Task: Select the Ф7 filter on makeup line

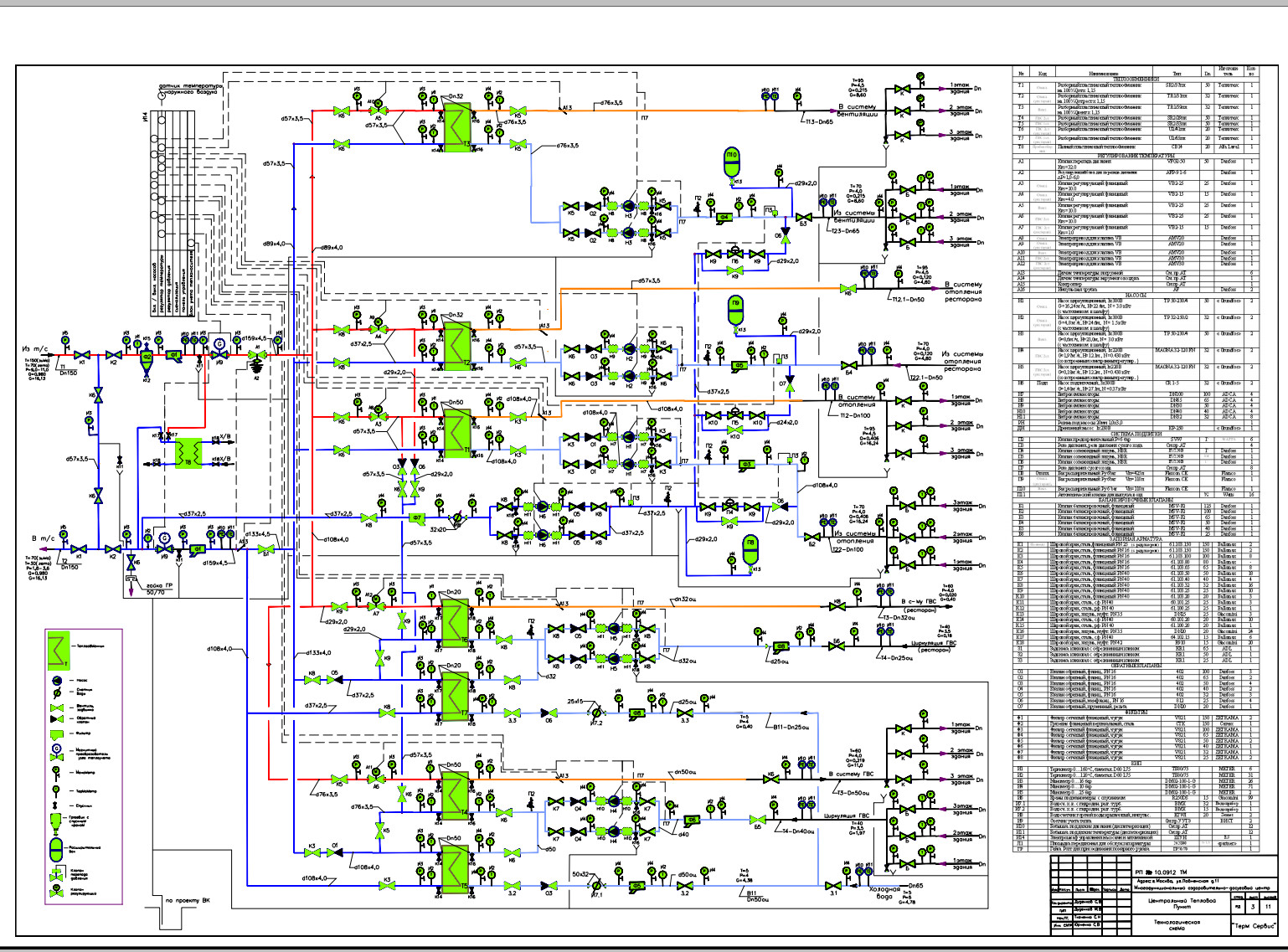Action: click(x=417, y=519)
